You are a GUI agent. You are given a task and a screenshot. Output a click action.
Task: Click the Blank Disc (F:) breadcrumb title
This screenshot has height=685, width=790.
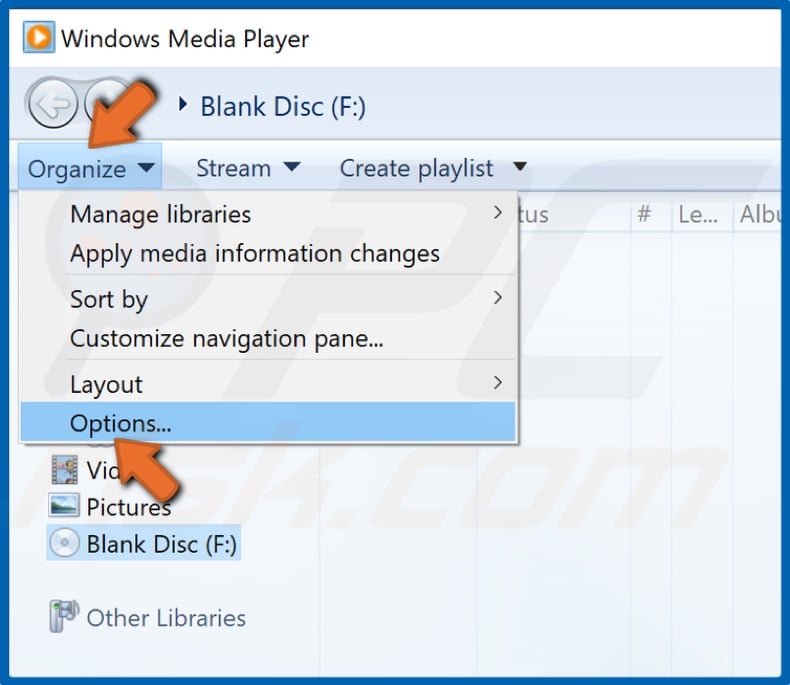[x=283, y=106]
